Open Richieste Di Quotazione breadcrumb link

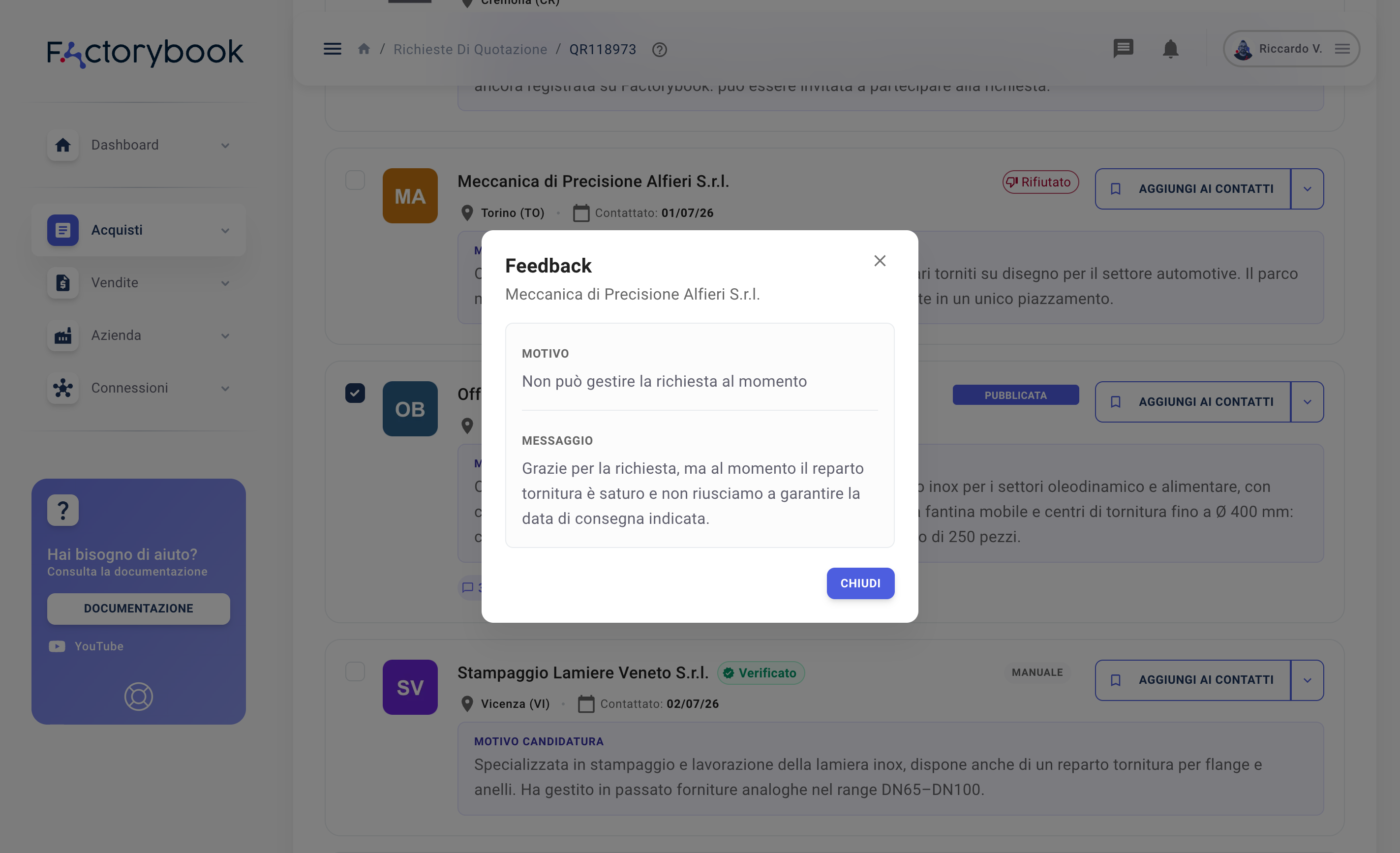(x=470, y=50)
